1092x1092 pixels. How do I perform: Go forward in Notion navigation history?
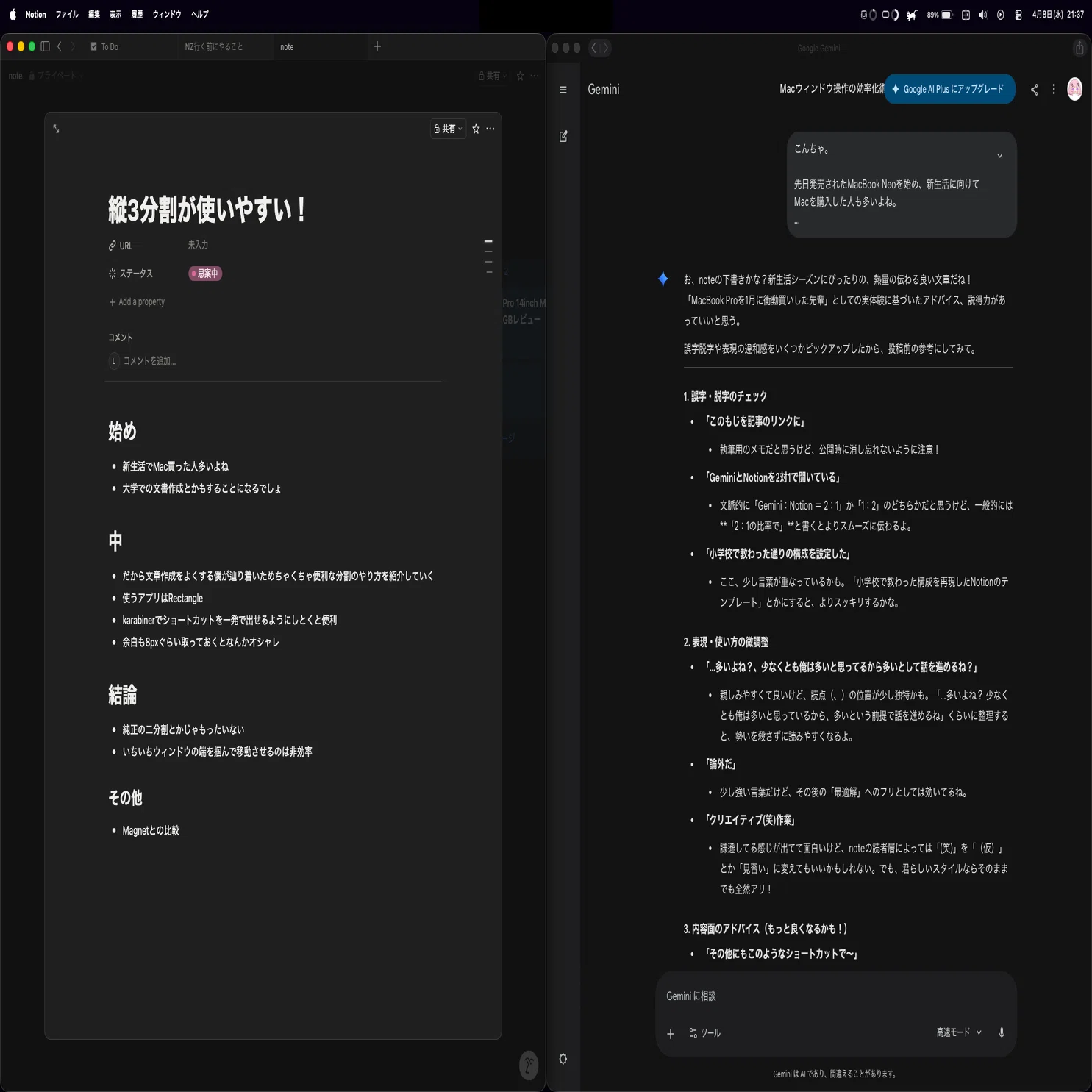pyautogui.click(x=73, y=46)
